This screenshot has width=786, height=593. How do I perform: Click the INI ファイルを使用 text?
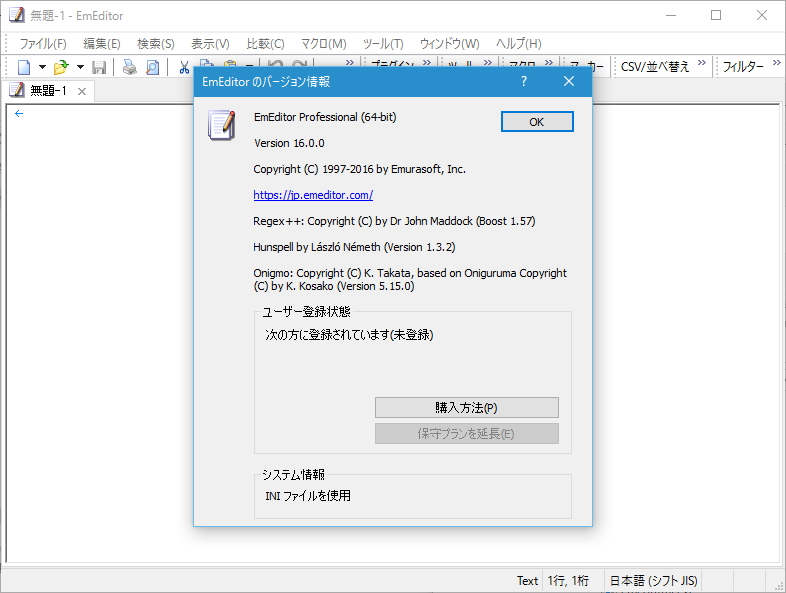[x=308, y=496]
